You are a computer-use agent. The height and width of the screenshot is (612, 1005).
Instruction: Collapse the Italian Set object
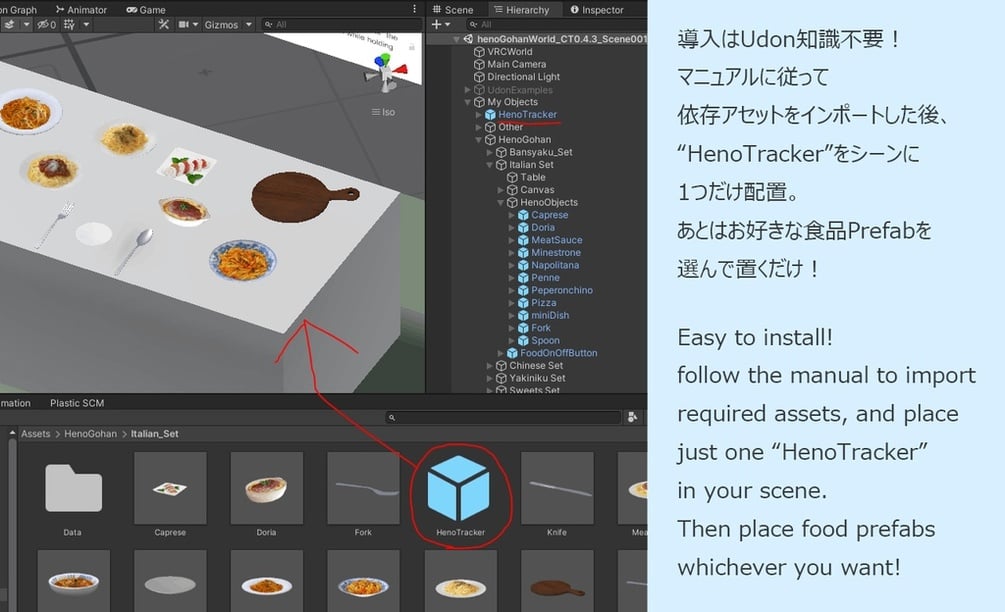[x=490, y=165]
